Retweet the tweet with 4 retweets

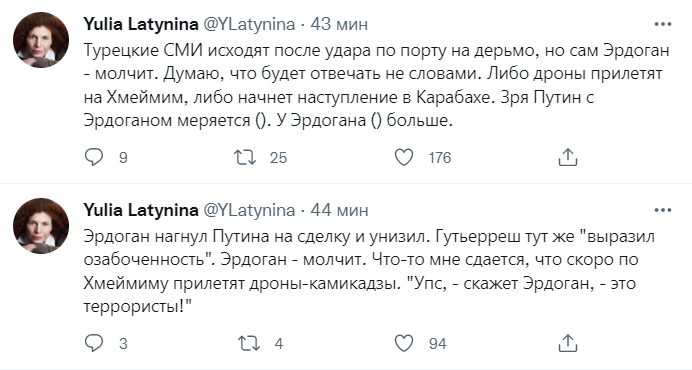tap(249, 343)
